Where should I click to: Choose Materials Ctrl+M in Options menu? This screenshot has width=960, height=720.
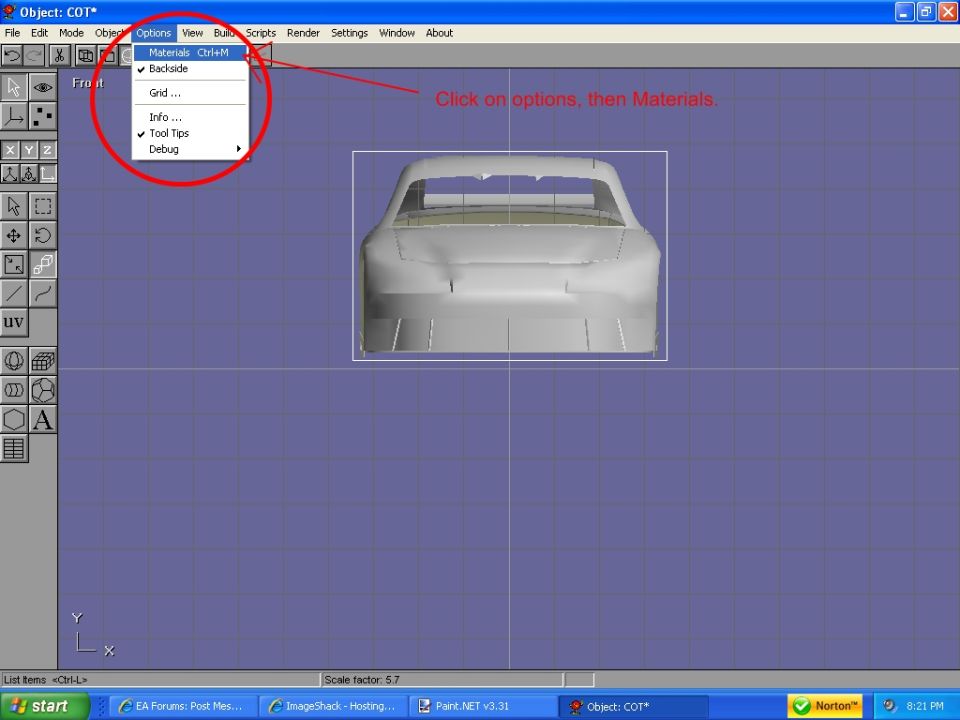[190, 53]
